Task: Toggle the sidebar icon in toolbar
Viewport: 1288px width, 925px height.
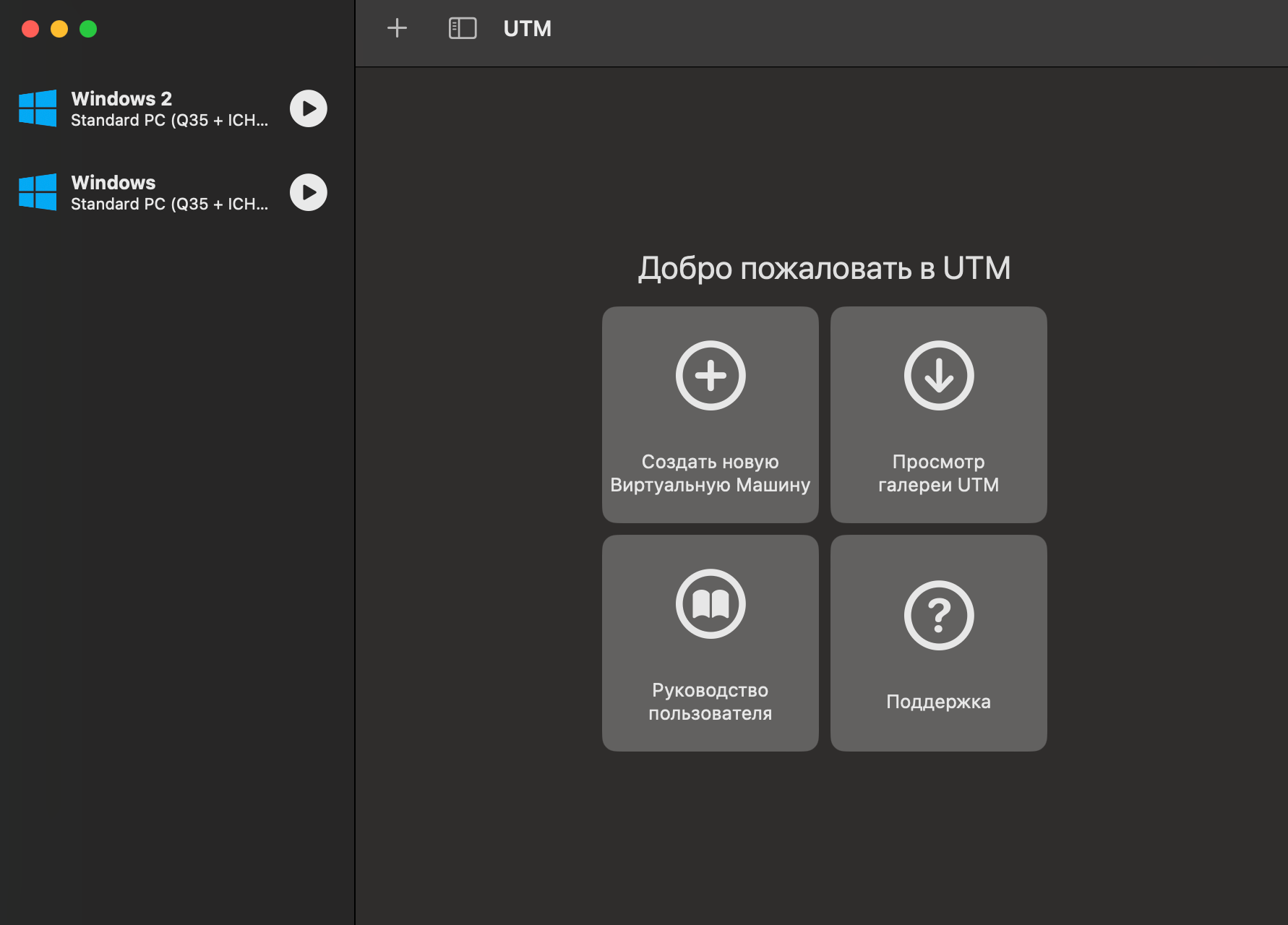Action: (463, 28)
